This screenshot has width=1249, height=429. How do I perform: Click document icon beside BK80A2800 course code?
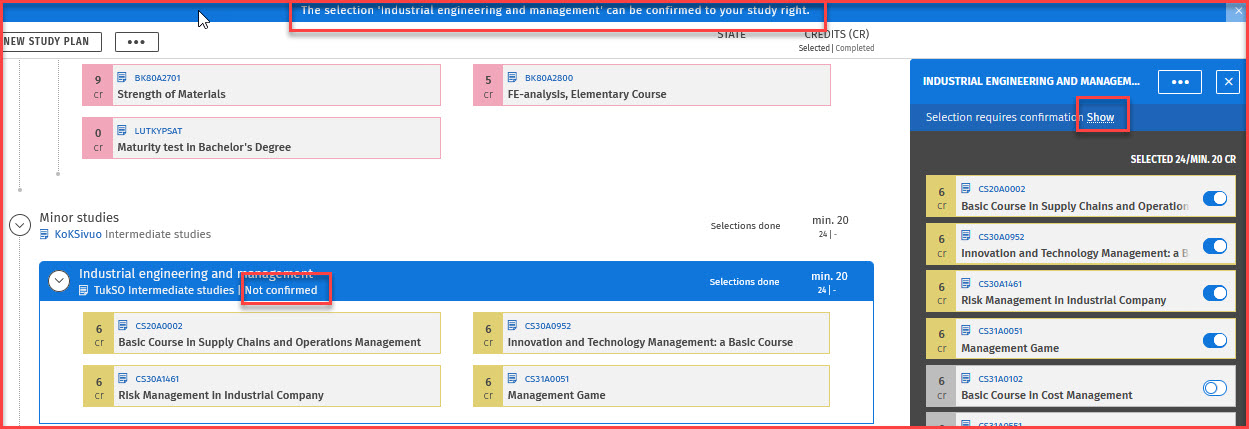click(x=513, y=78)
